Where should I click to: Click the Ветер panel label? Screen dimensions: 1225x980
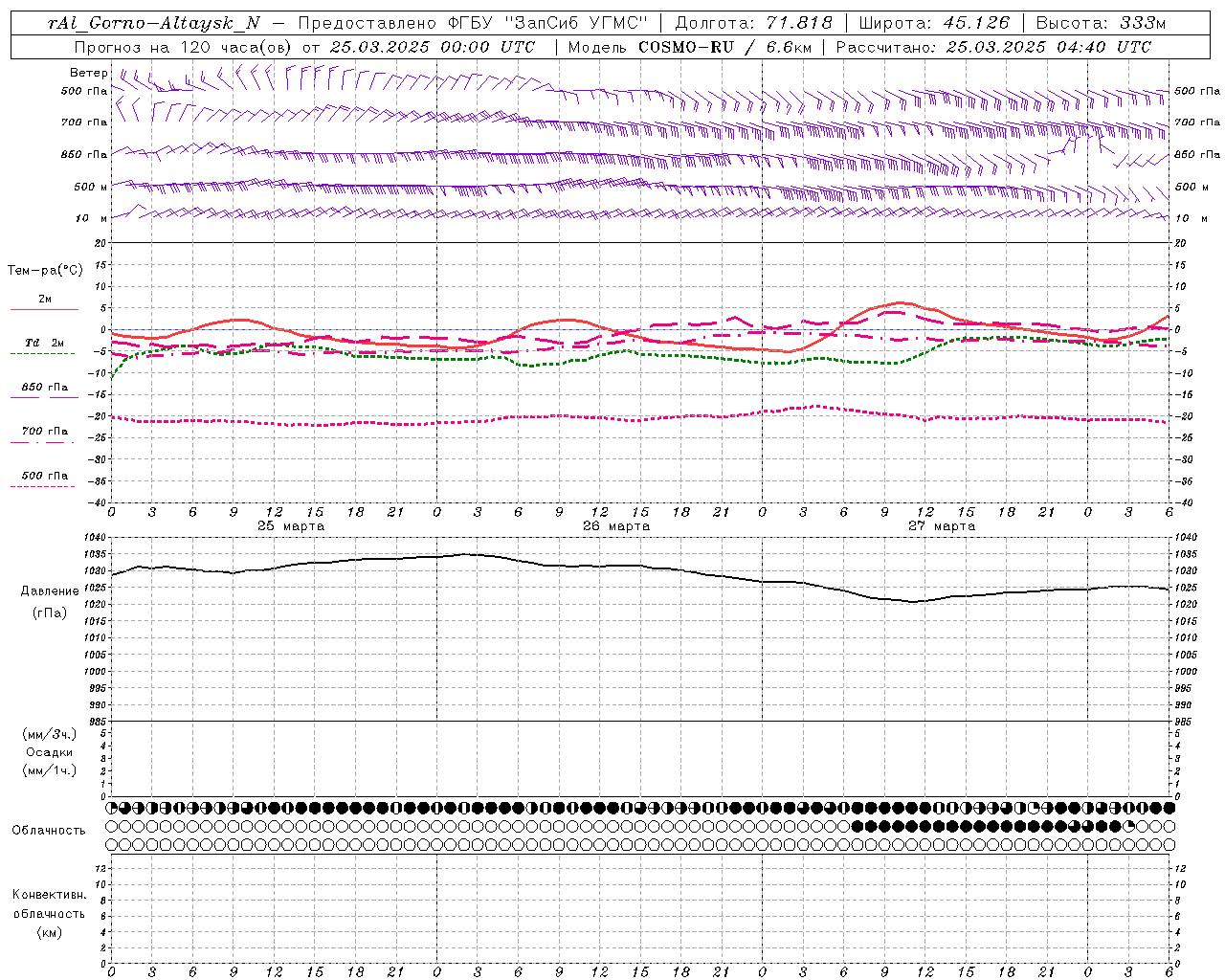coord(88,73)
